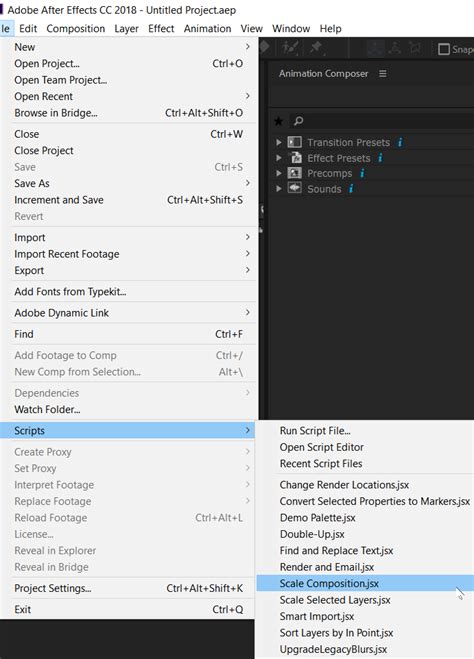Click the magnifier search icon in Animation Composer

click(298, 121)
